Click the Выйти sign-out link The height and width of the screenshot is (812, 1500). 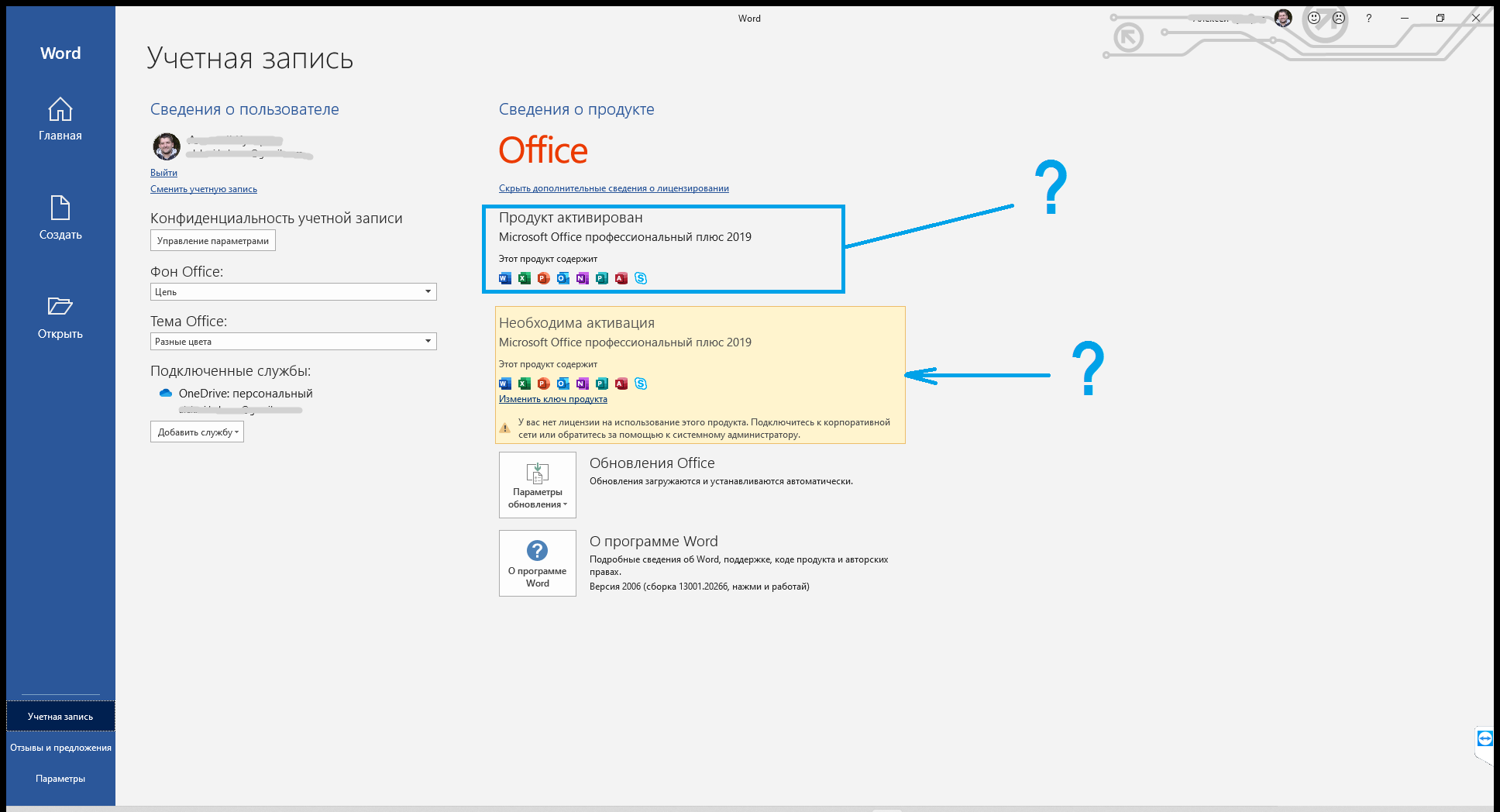pos(163,173)
